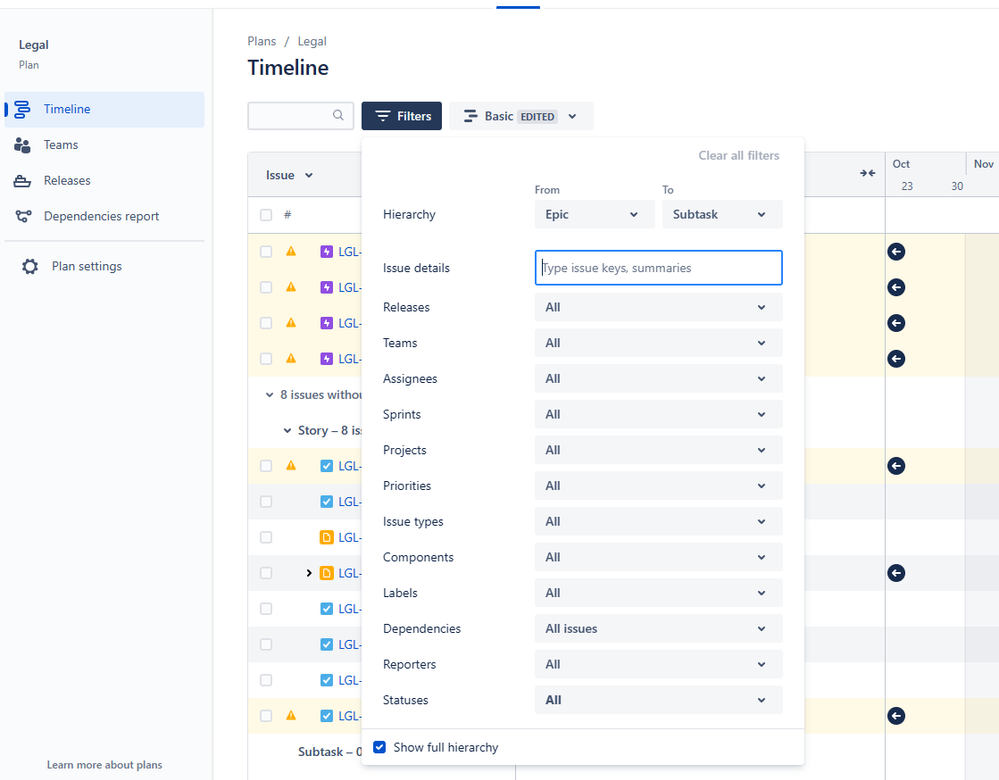Click the first story row warning icon
Image resolution: width=999 pixels, height=780 pixels.
click(291, 465)
